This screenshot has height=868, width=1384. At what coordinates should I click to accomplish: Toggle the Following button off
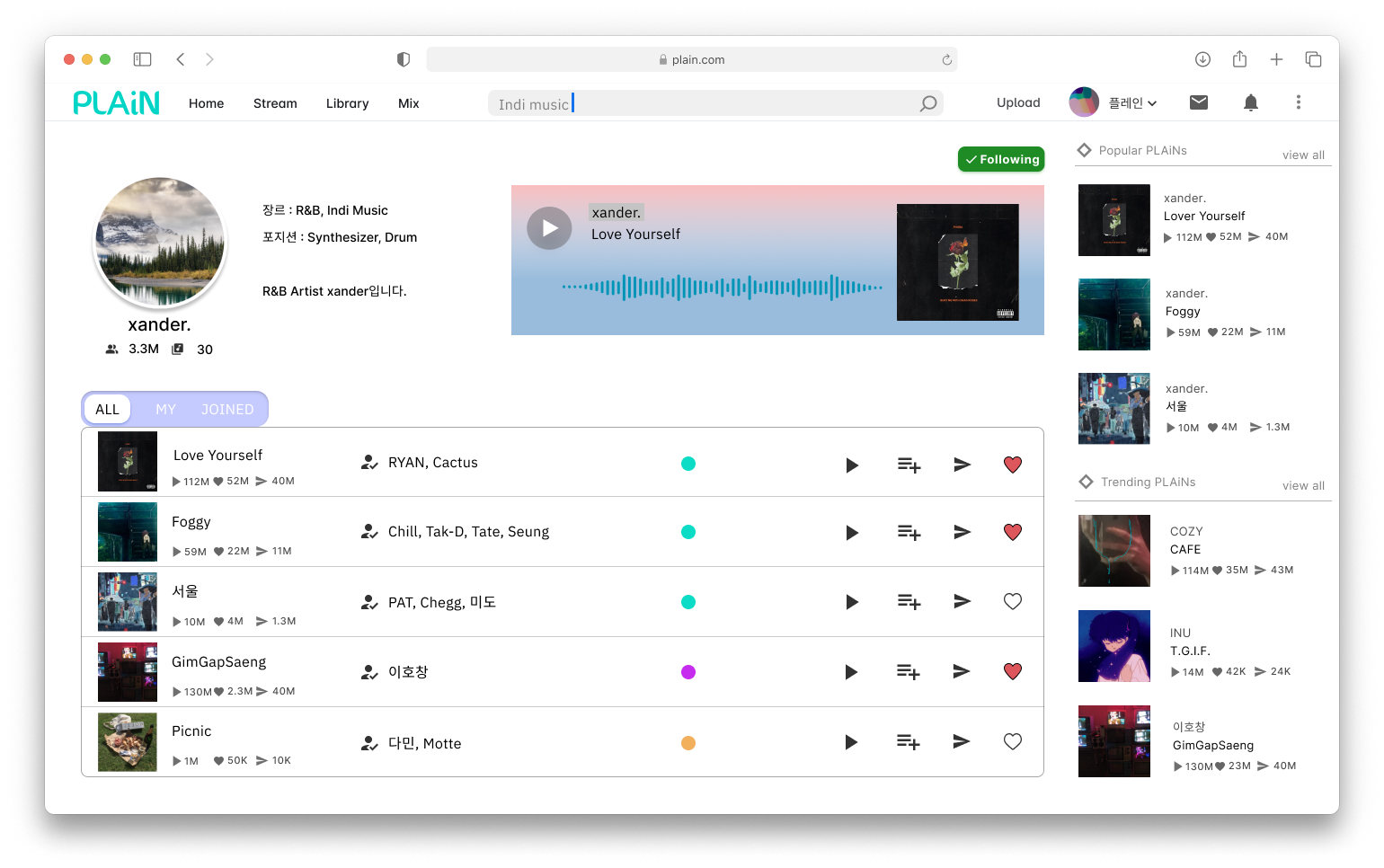tap(1001, 159)
